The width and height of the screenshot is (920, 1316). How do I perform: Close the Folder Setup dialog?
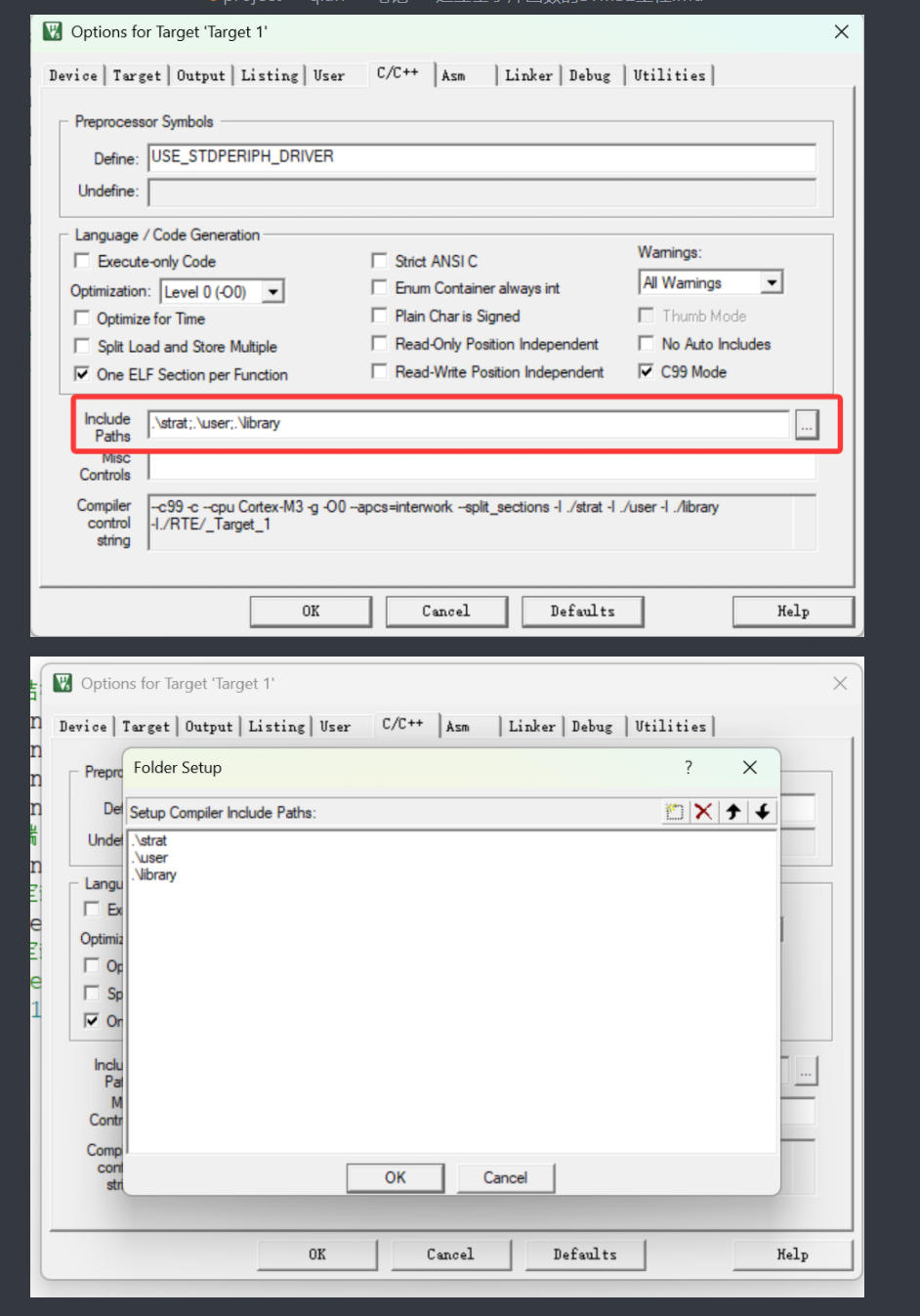point(750,768)
